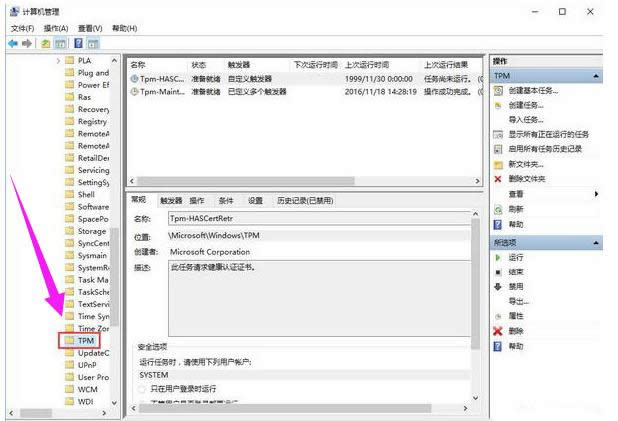Open the 查看 submenu in the Actions pane

coord(596,194)
